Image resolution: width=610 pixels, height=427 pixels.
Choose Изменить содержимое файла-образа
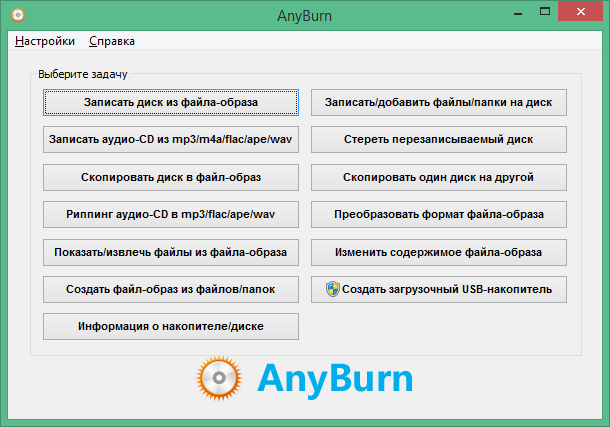[x=438, y=252]
